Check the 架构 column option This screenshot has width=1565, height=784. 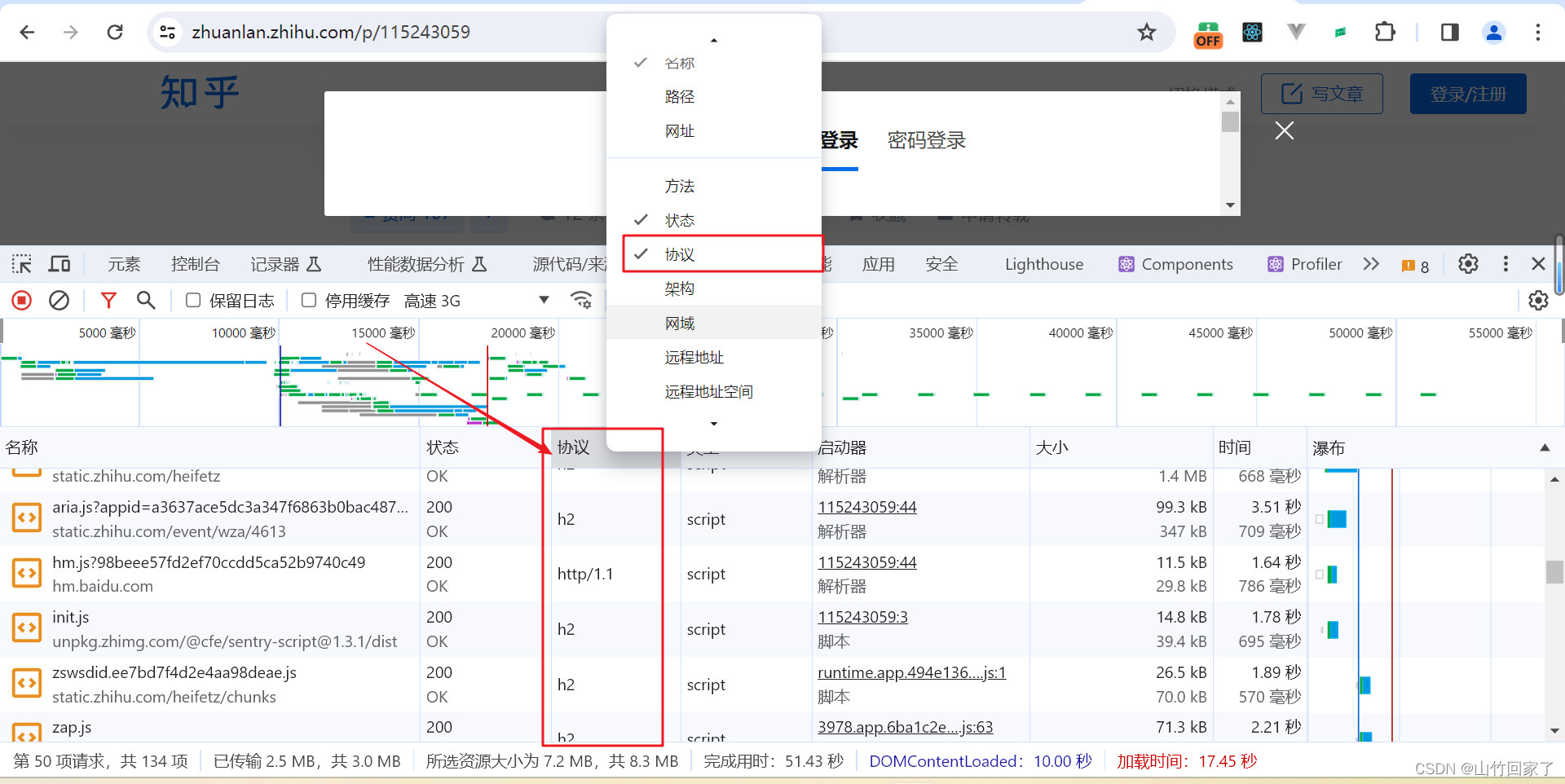[x=714, y=288]
